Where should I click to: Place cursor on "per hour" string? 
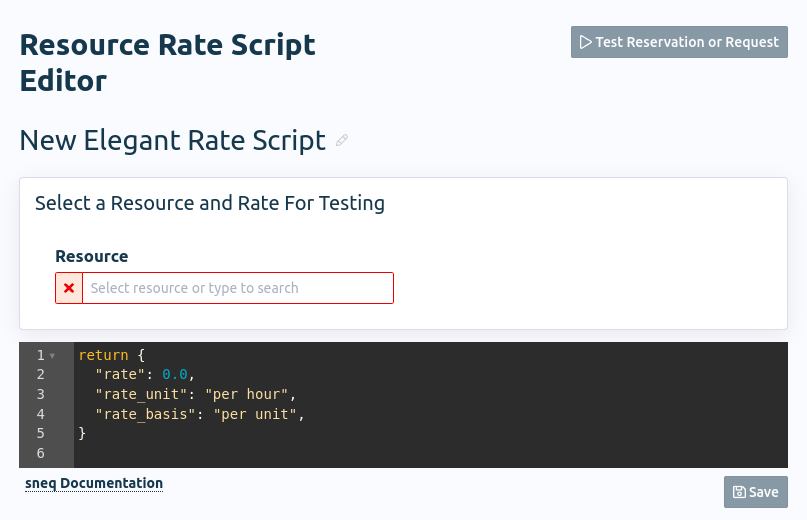(x=246, y=394)
